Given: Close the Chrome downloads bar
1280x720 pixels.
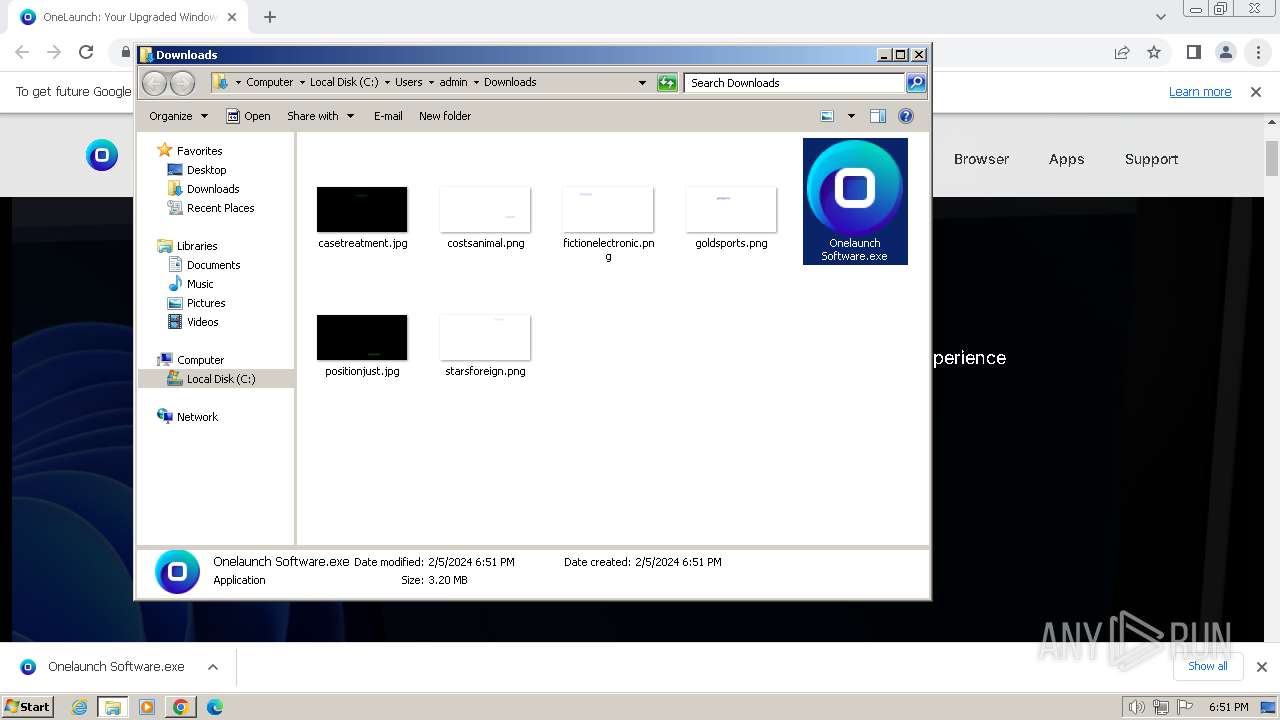Looking at the screenshot, I should (1261, 667).
